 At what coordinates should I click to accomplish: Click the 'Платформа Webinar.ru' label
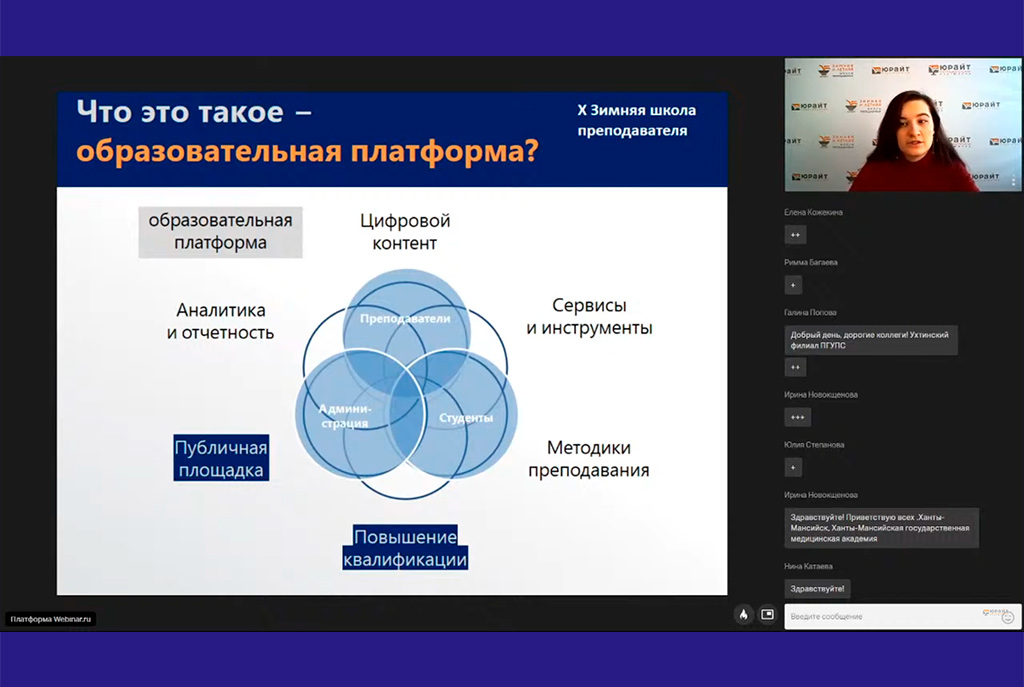click(51, 619)
